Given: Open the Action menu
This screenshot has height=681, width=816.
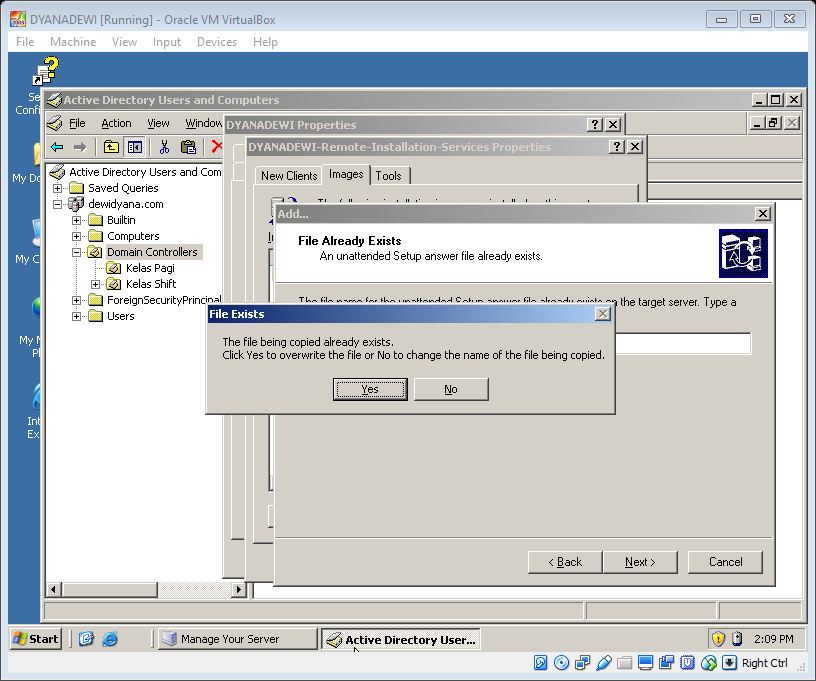Looking at the screenshot, I should click(x=116, y=123).
